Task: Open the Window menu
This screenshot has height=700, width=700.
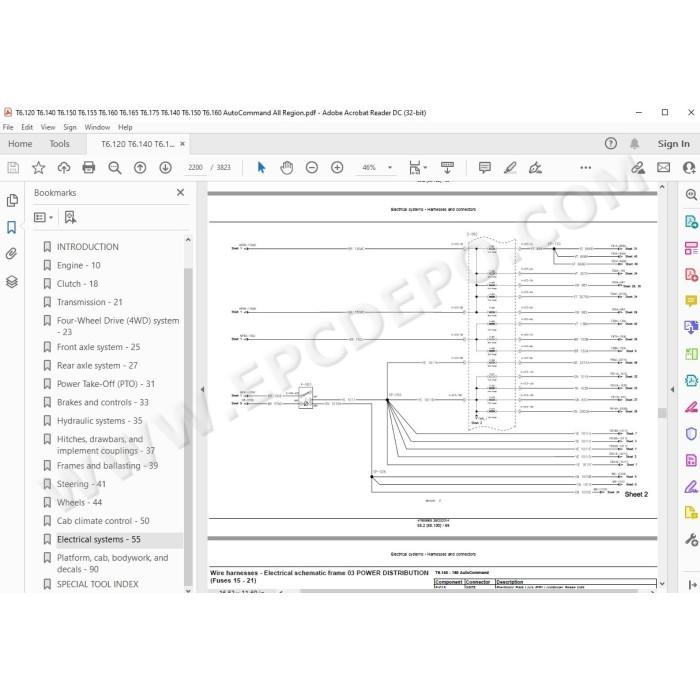Action: click(97, 127)
